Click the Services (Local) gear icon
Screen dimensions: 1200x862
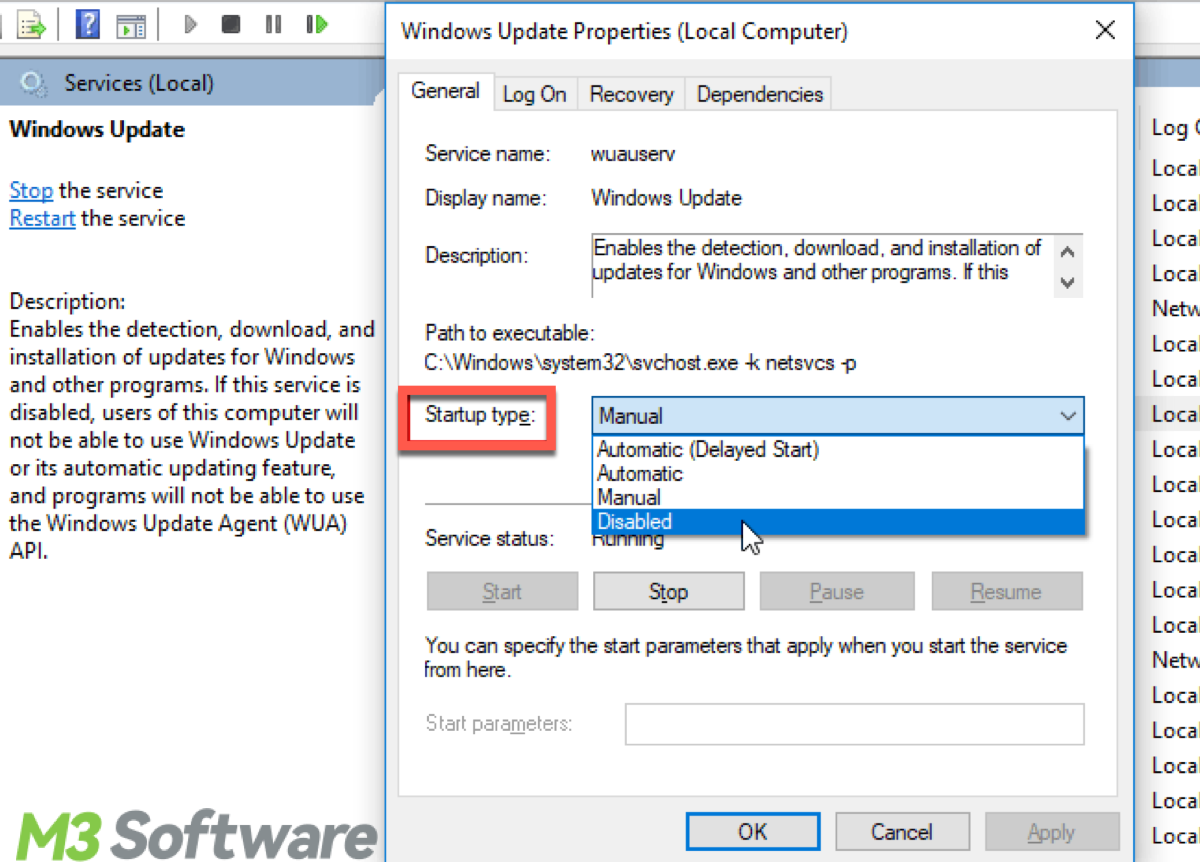click(x=35, y=83)
